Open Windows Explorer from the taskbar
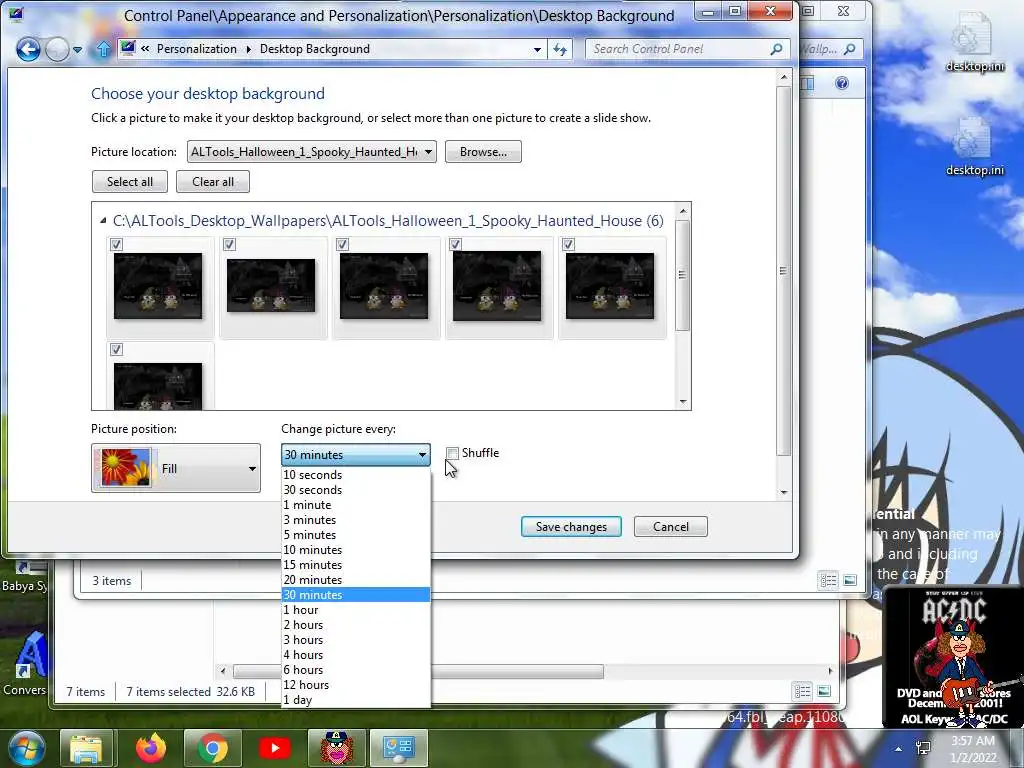 click(x=87, y=748)
